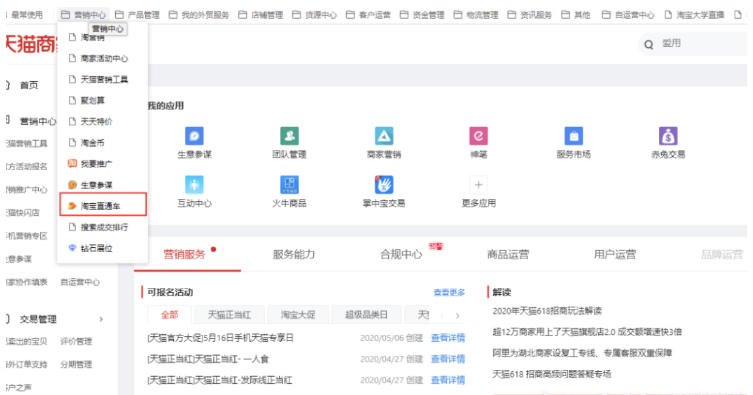Open article about 湖北商家复工专线
Screen dimensions: 753x395
[x=582, y=353]
